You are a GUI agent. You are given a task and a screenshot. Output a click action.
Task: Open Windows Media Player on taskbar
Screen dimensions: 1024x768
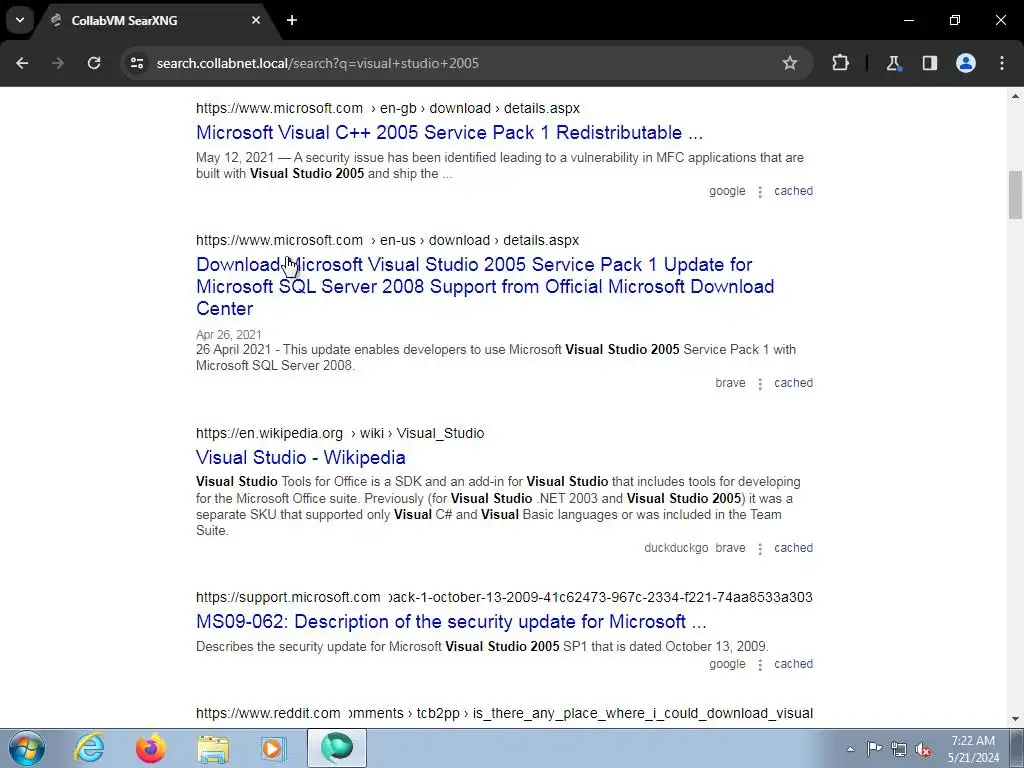click(273, 748)
